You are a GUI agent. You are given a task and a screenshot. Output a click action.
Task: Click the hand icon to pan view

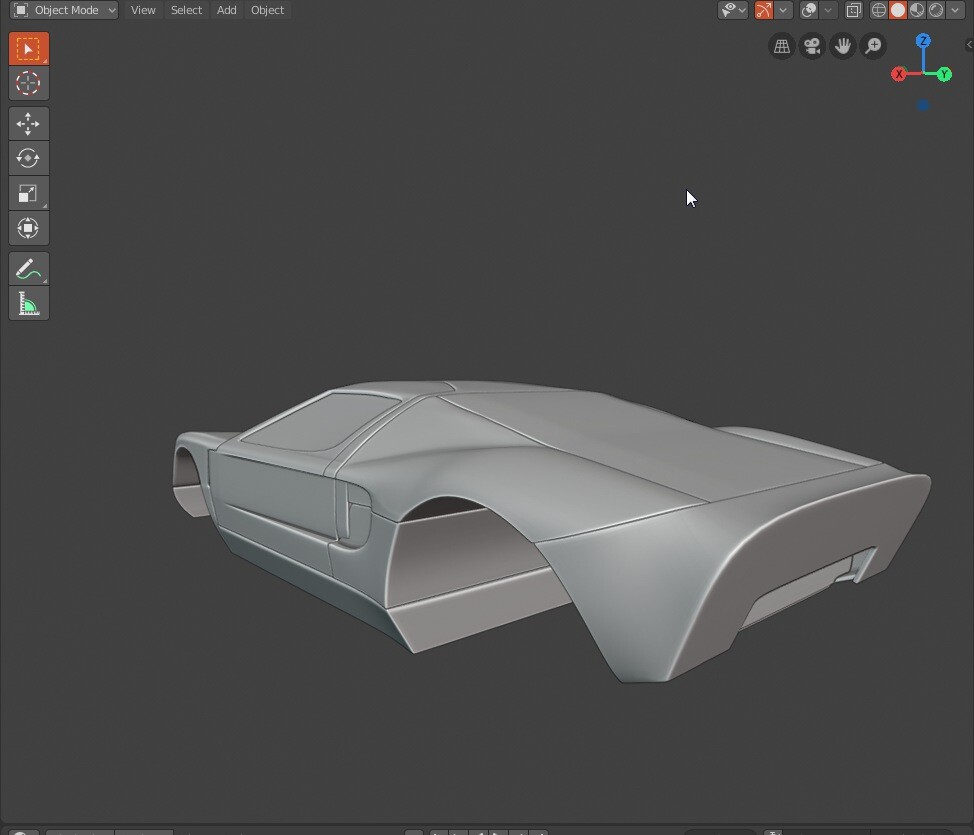click(x=843, y=46)
